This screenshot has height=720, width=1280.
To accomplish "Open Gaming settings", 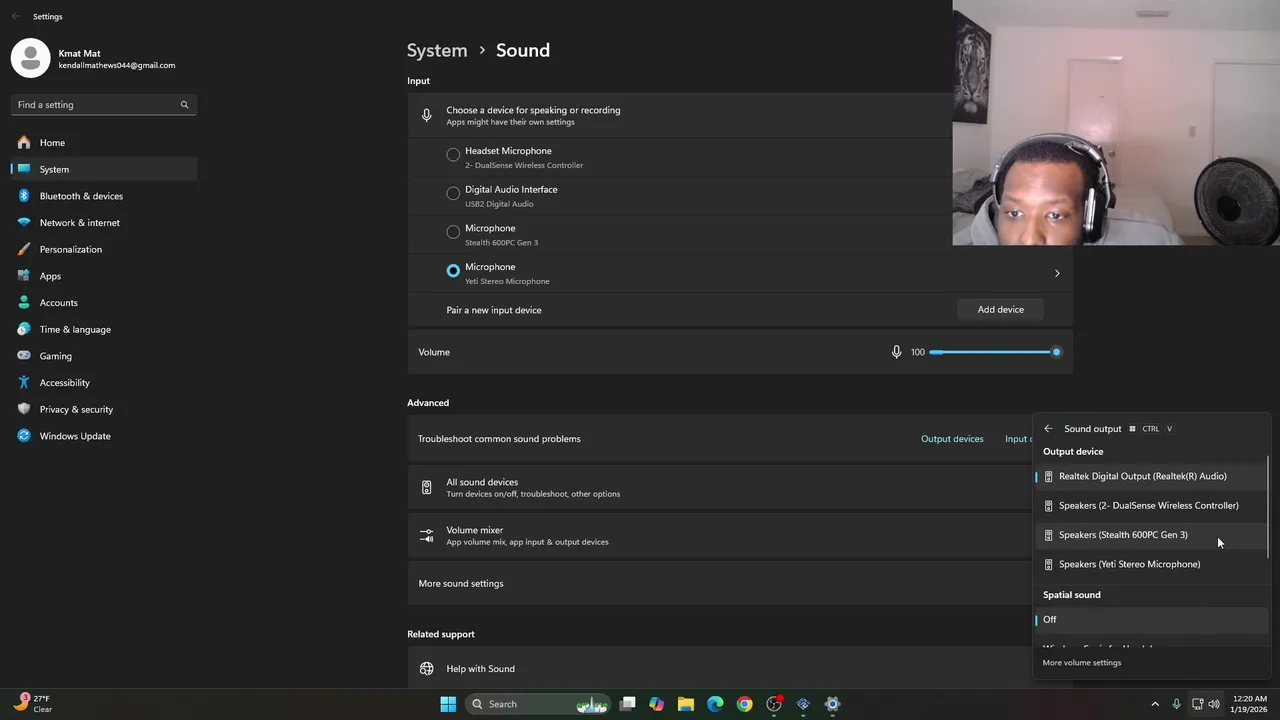I will click(104, 356).
